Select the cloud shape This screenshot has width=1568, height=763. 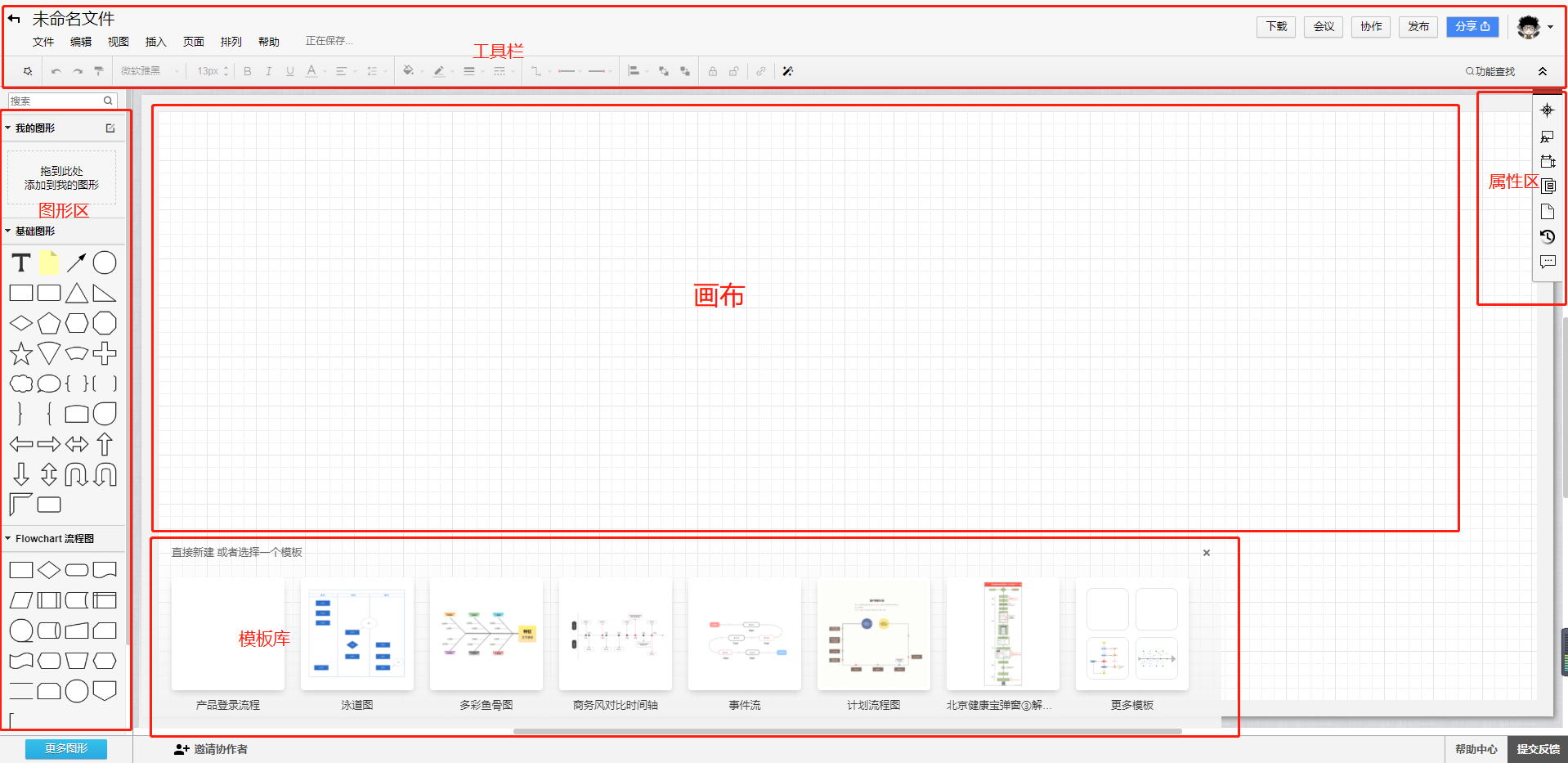pyautogui.click(x=21, y=384)
